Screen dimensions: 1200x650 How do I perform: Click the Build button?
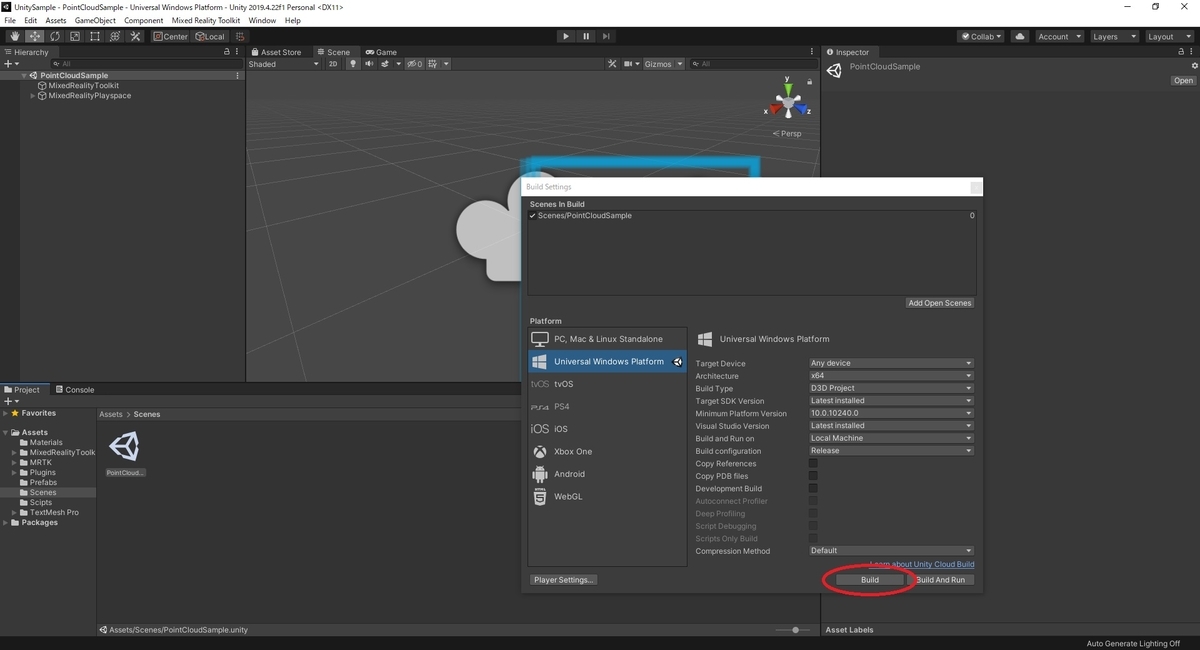(x=870, y=580)
